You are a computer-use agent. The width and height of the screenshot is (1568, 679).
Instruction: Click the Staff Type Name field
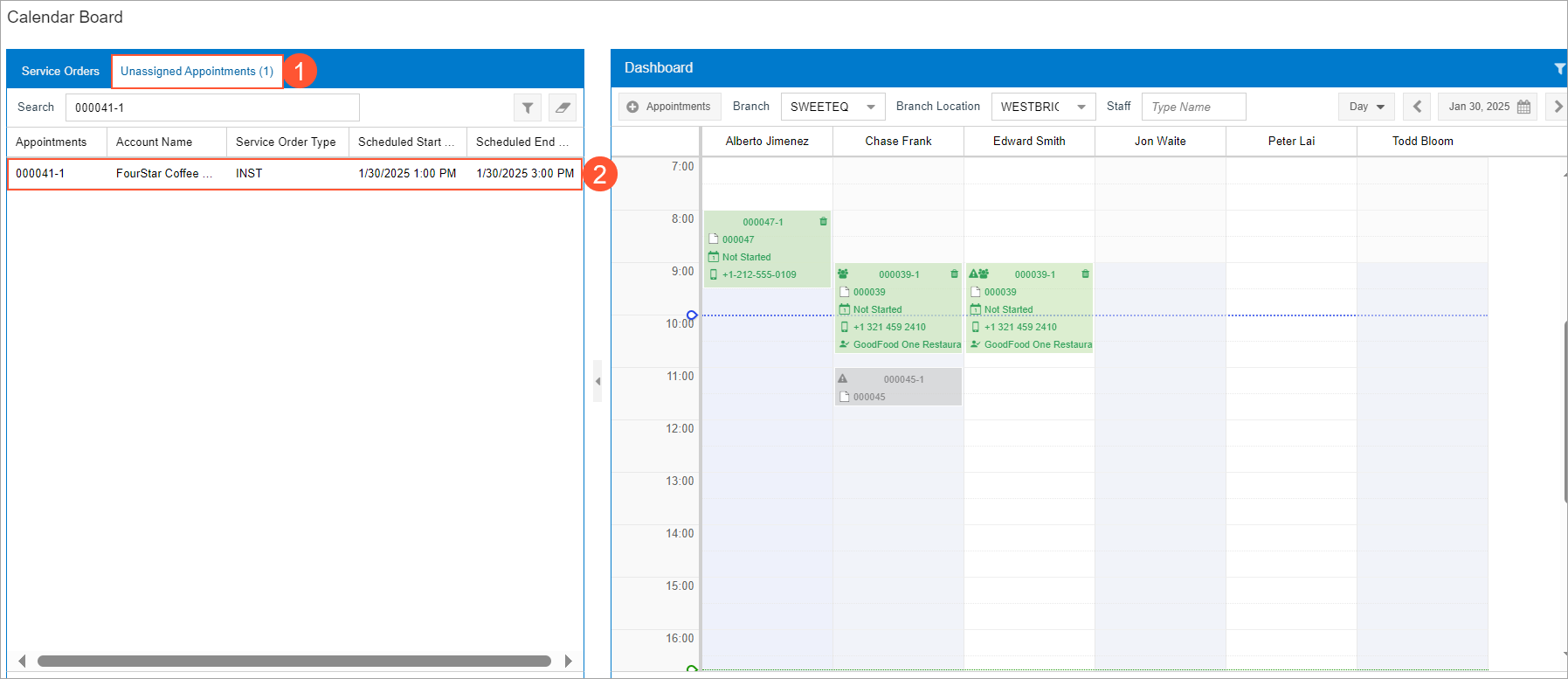1193,107
